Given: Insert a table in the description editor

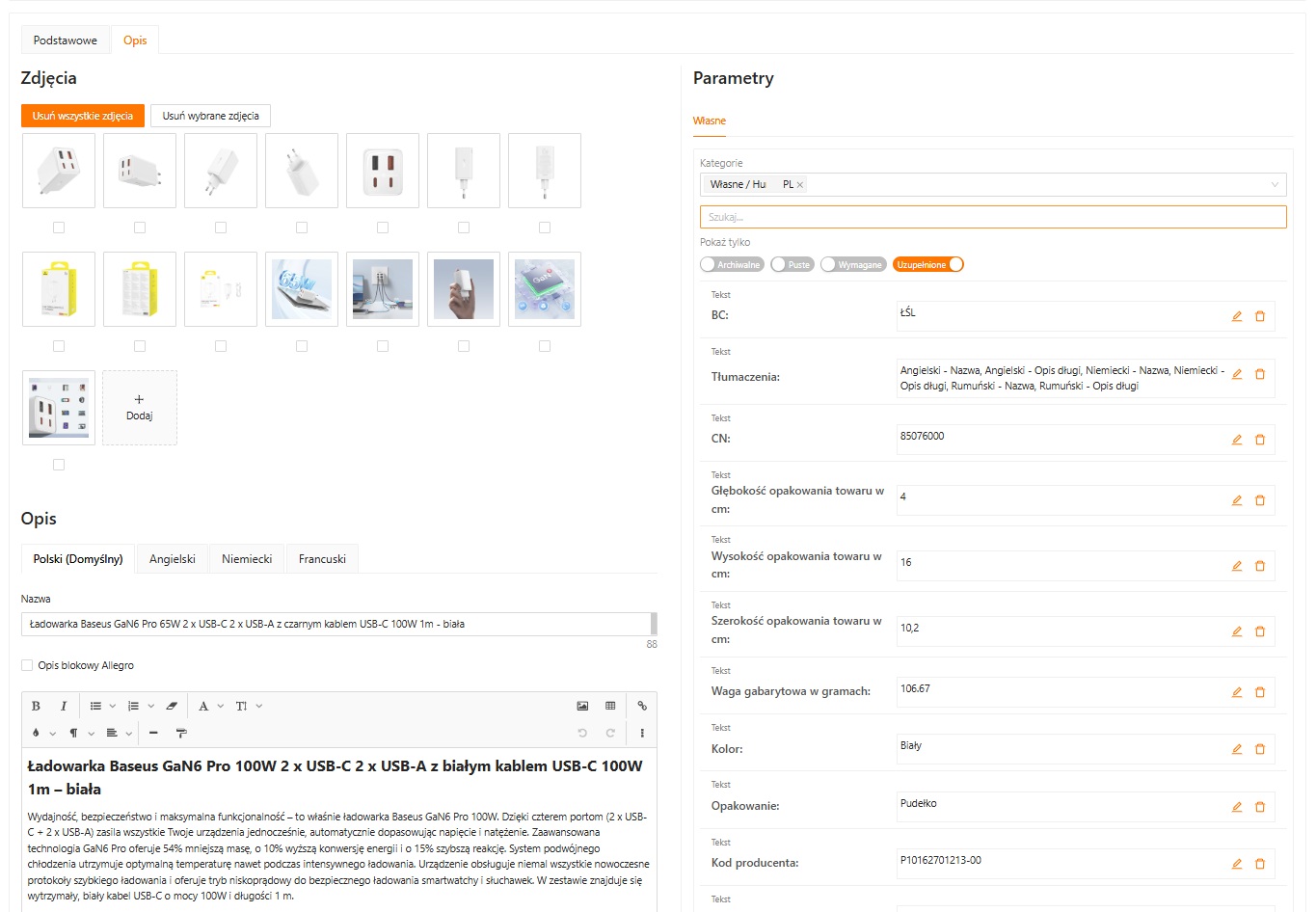Looking at the screenshot, I should [610, 706].
